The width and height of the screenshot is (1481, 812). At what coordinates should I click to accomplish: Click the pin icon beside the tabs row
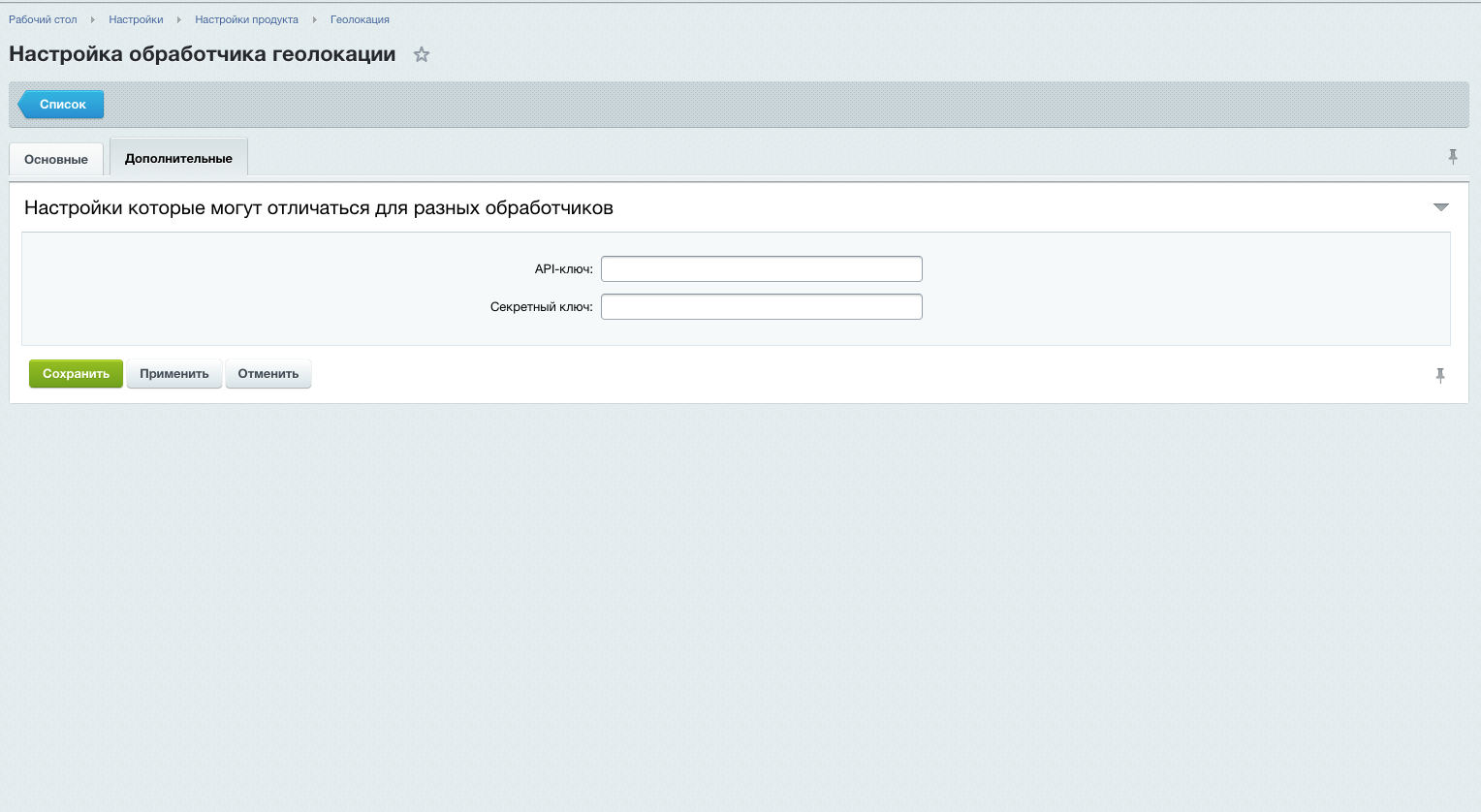coord(1452,157)
